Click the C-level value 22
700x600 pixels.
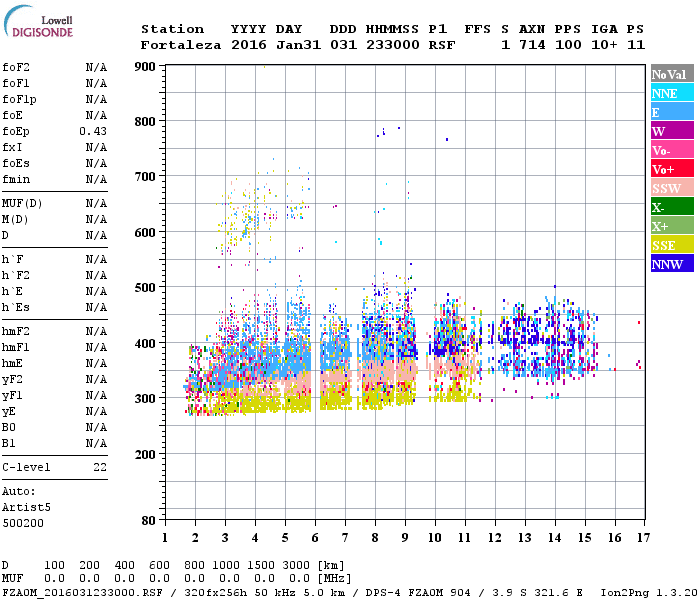[x=100, y=467]
